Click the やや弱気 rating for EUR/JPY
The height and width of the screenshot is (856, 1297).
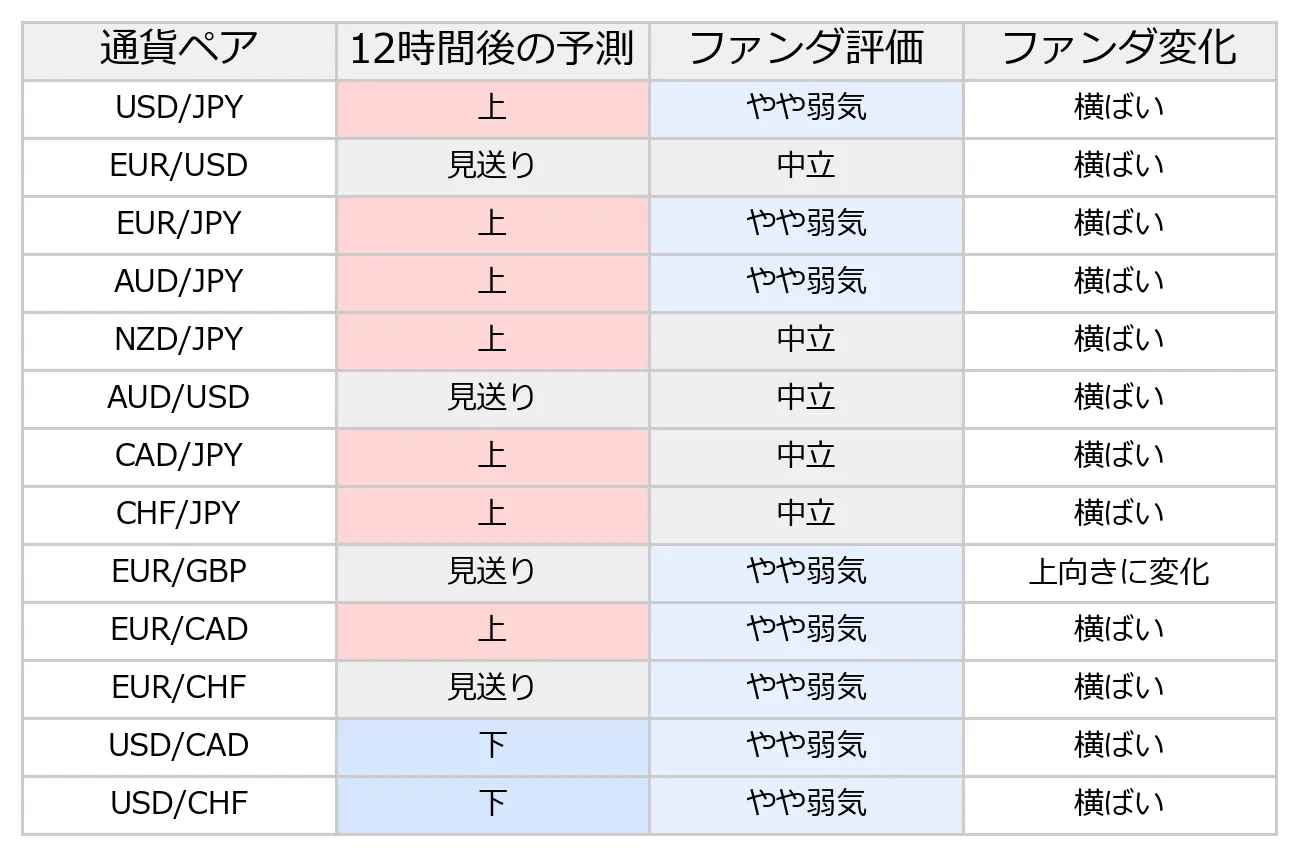(806, 225)
